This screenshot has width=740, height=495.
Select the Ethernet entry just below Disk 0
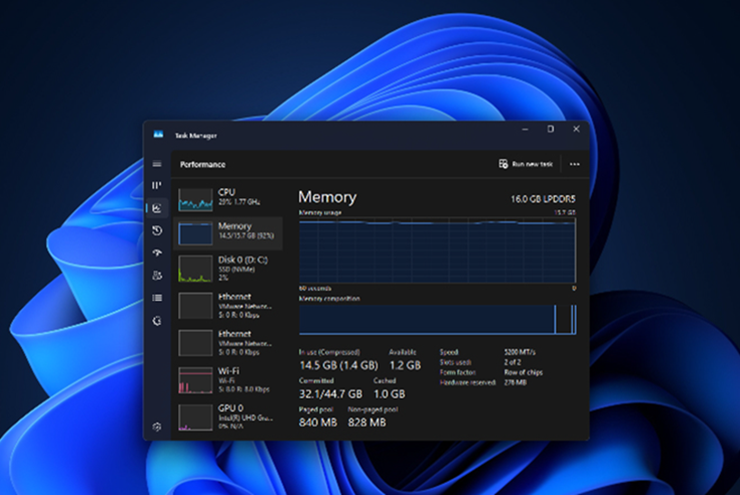228,305
